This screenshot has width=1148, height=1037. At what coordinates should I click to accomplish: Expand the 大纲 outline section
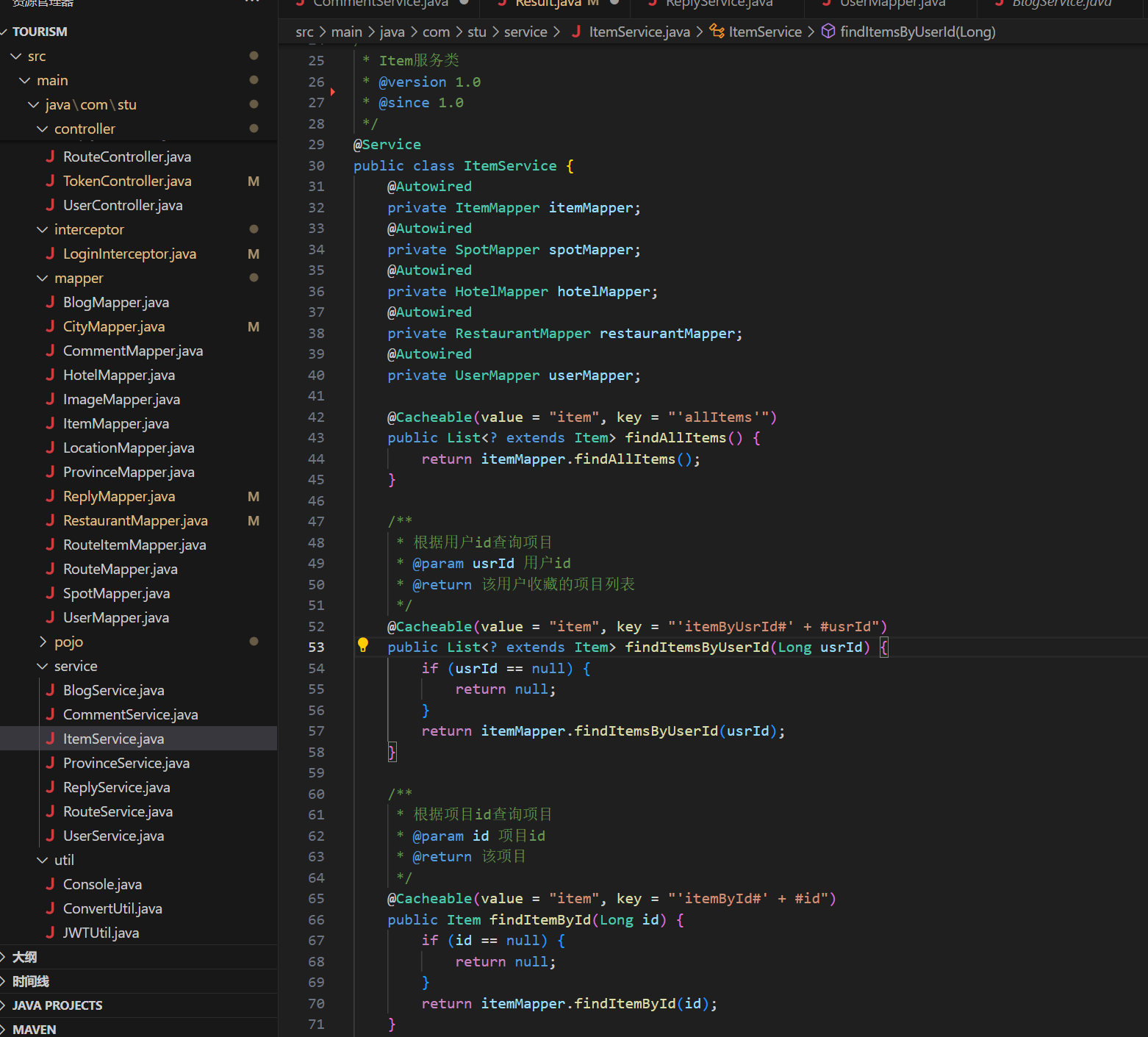[x=24, y=957]
